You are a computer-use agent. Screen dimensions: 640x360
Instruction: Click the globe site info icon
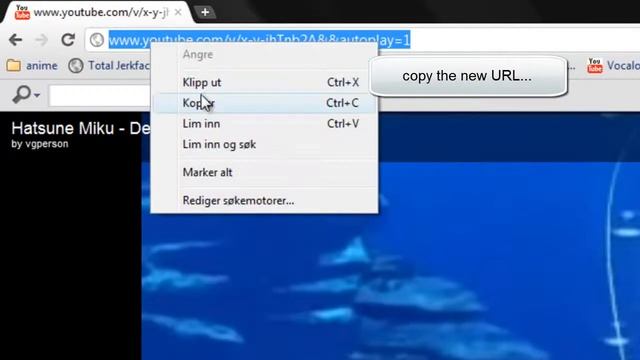pos(97,40)
